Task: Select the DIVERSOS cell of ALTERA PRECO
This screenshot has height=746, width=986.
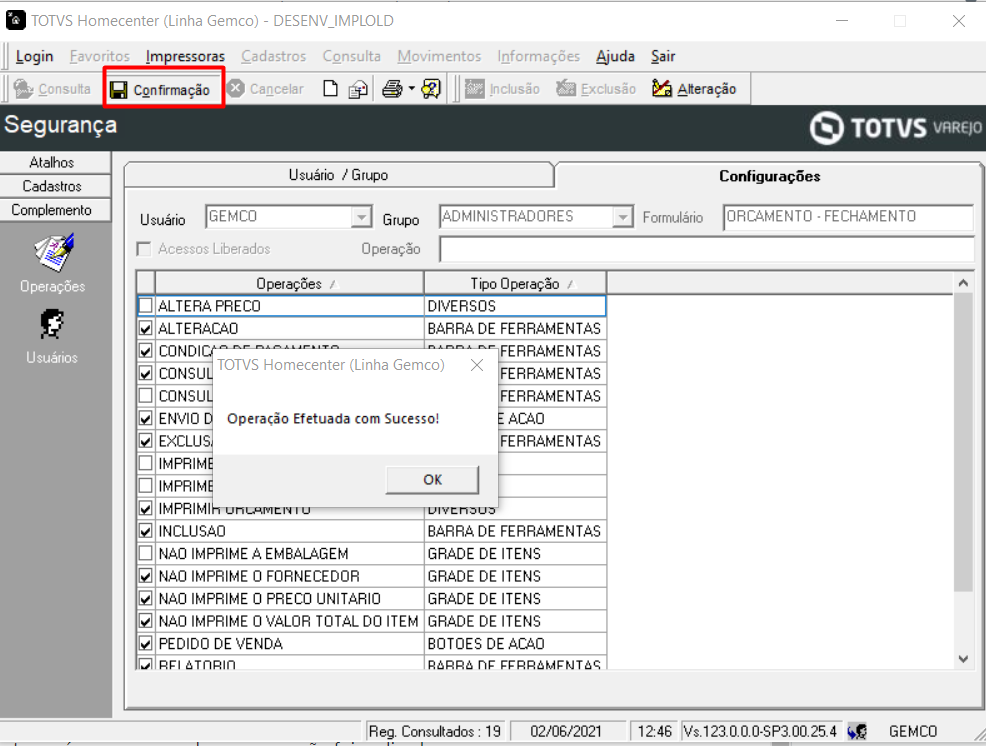Action: click(x=515, y=306)
